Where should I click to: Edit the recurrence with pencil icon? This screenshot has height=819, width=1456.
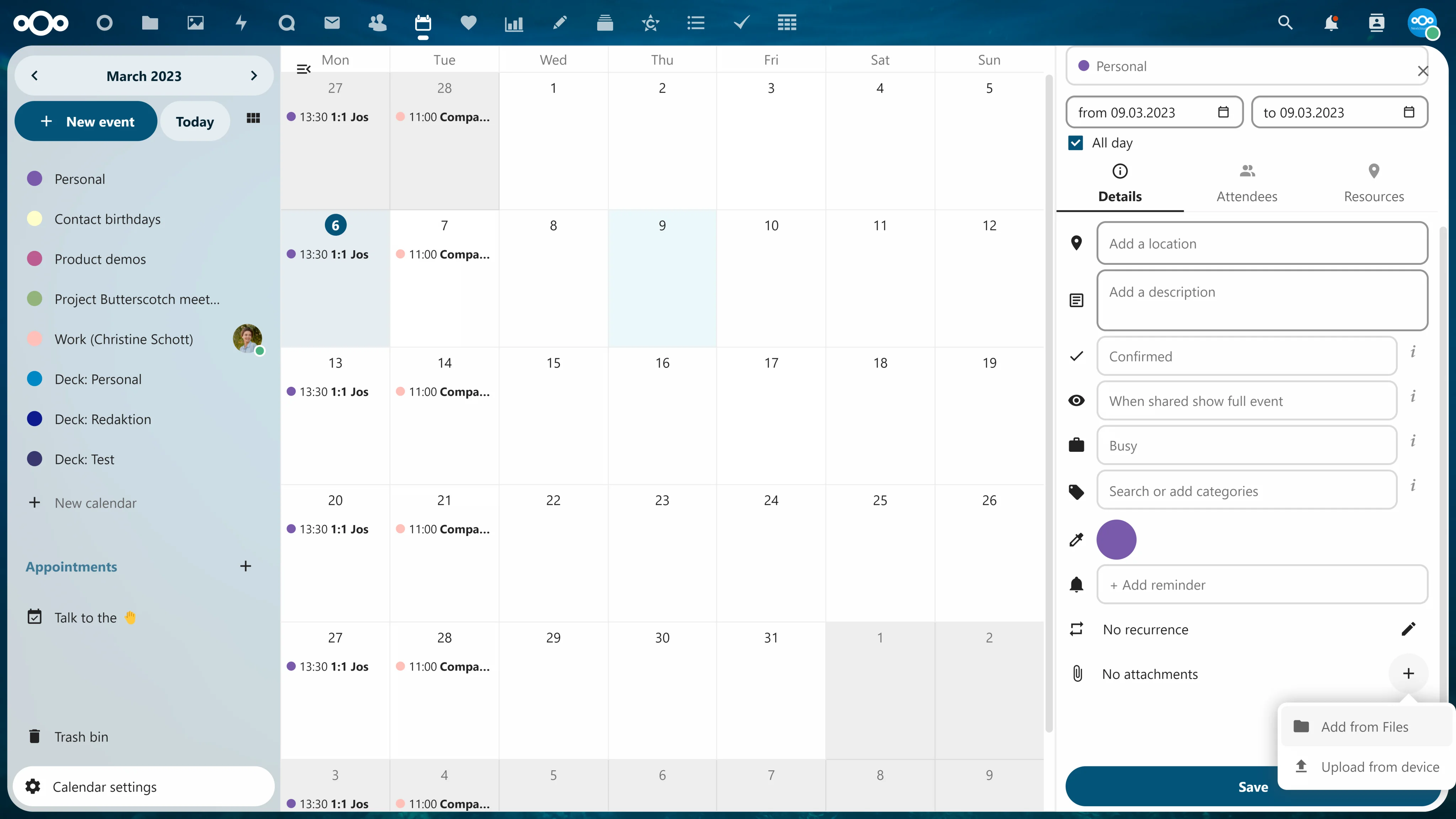[x=1408, y=629]
